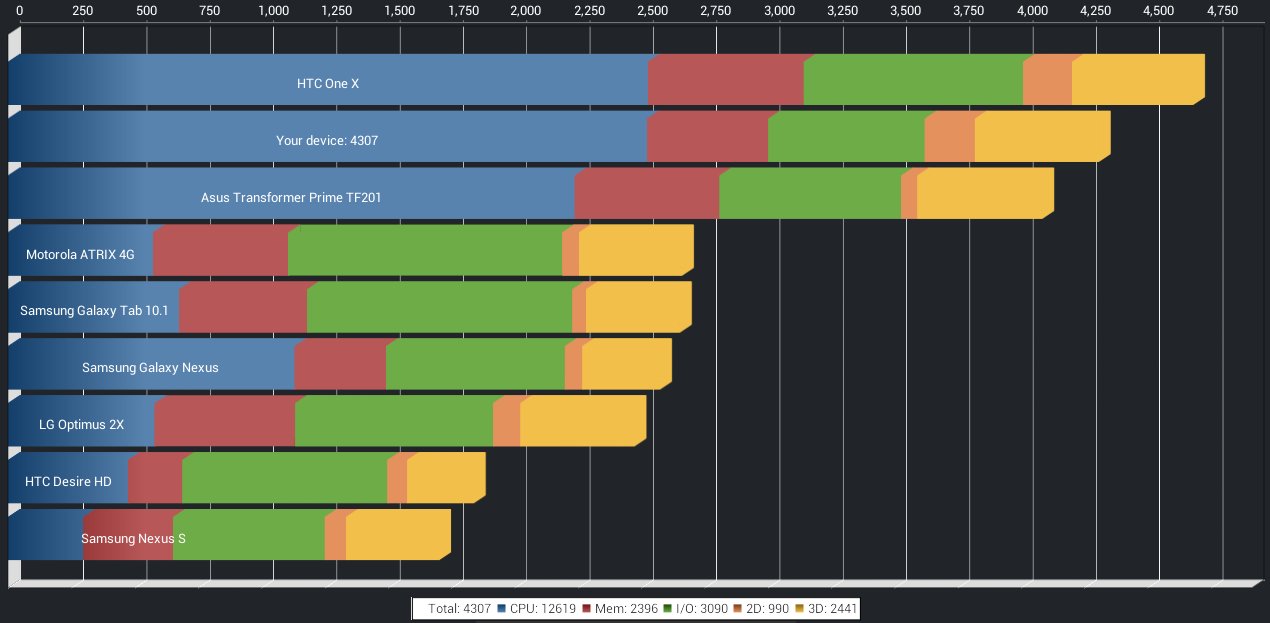This screenshot has width=1270, height=623.
Task: Click the "4,750" axis tick label
Action: 1222,10
